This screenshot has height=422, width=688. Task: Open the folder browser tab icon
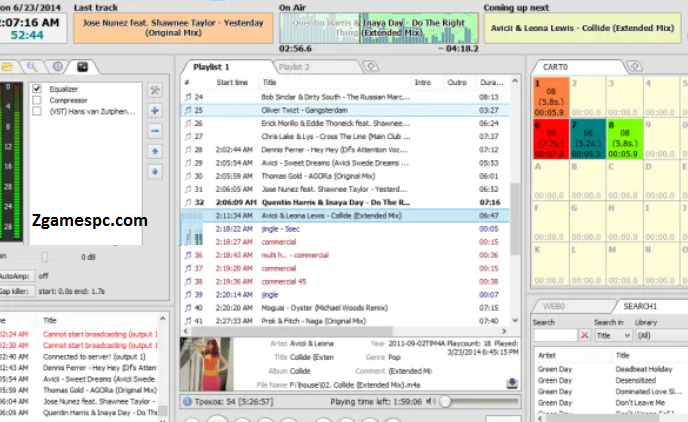coord(7,67)
